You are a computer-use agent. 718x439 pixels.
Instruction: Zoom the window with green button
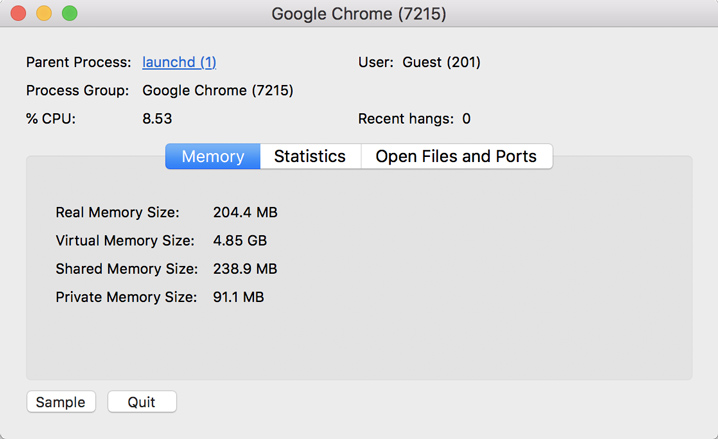pos(70,14)
